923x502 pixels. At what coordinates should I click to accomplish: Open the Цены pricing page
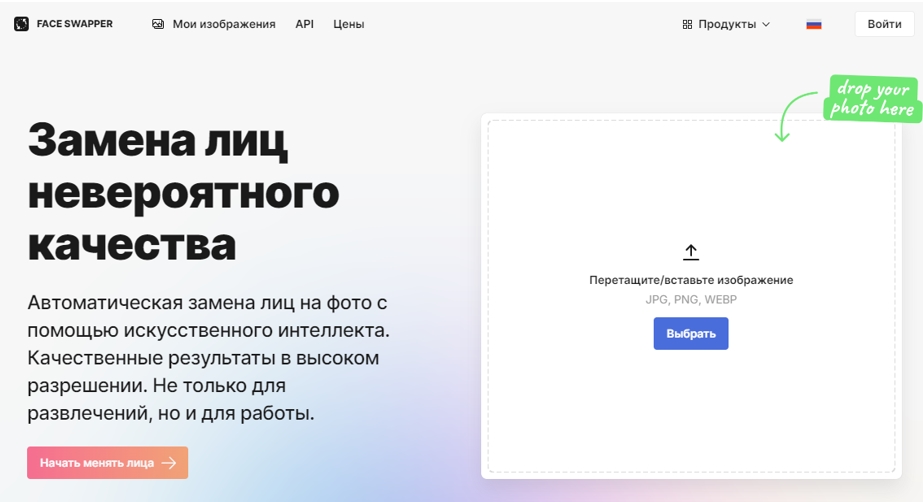[348, 24]
